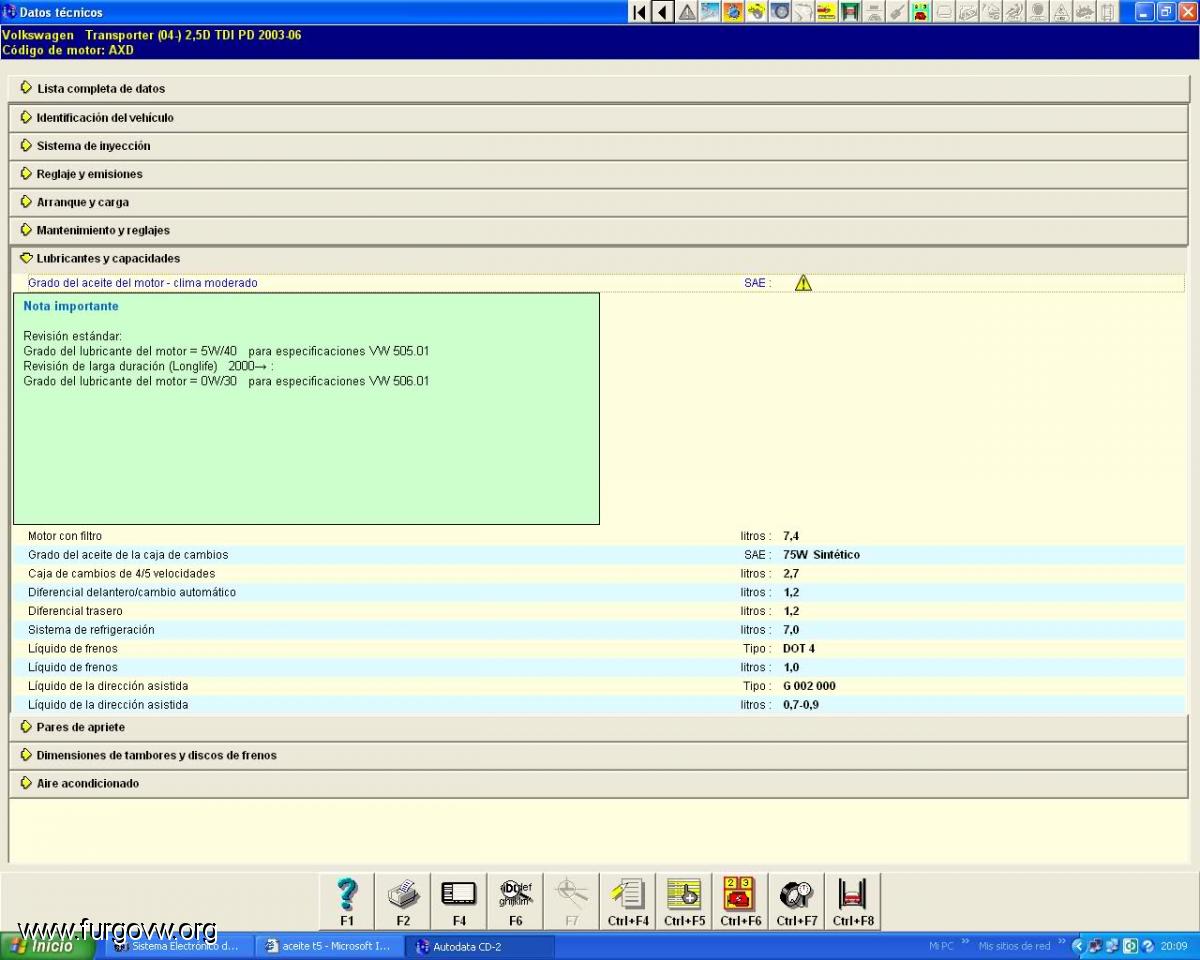Click the green vehicle lift toolbar icon

(850, 12)
